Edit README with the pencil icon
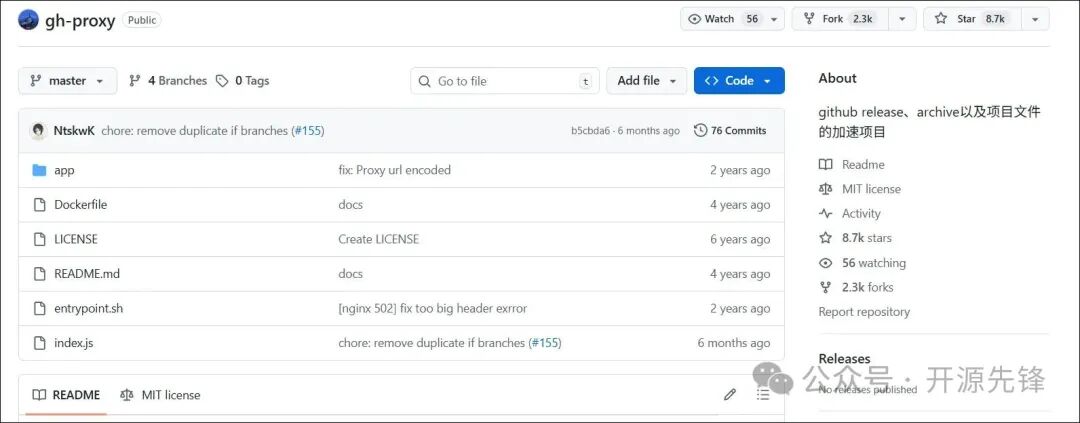The width and height of the screenshot is (1080, 423). [729, 395]
